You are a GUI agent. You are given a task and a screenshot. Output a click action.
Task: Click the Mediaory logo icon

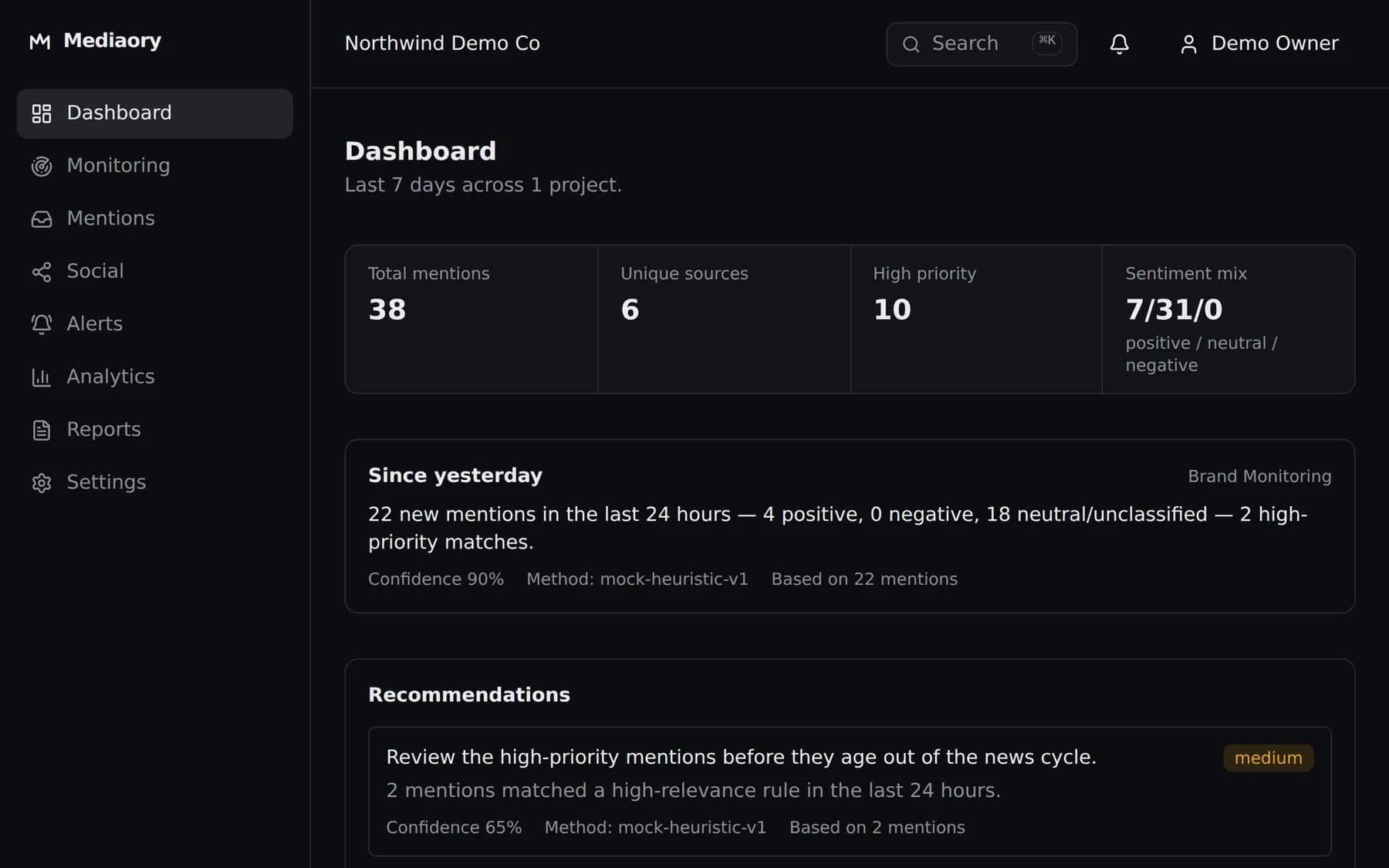tap(40, 42)
